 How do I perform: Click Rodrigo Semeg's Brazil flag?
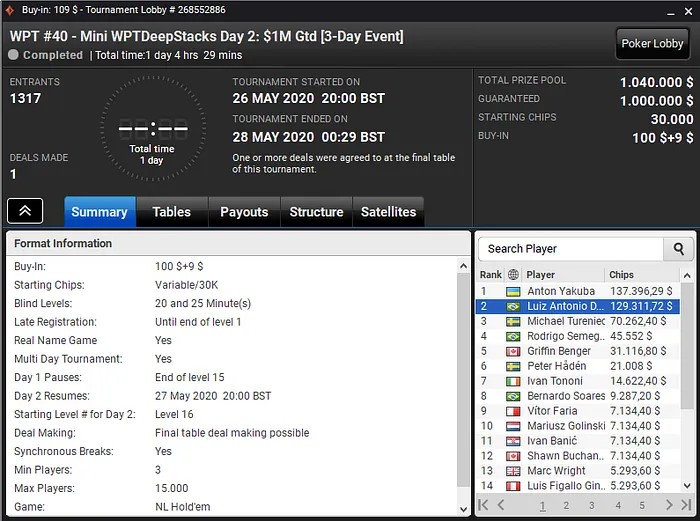click(x=513, y=337)
